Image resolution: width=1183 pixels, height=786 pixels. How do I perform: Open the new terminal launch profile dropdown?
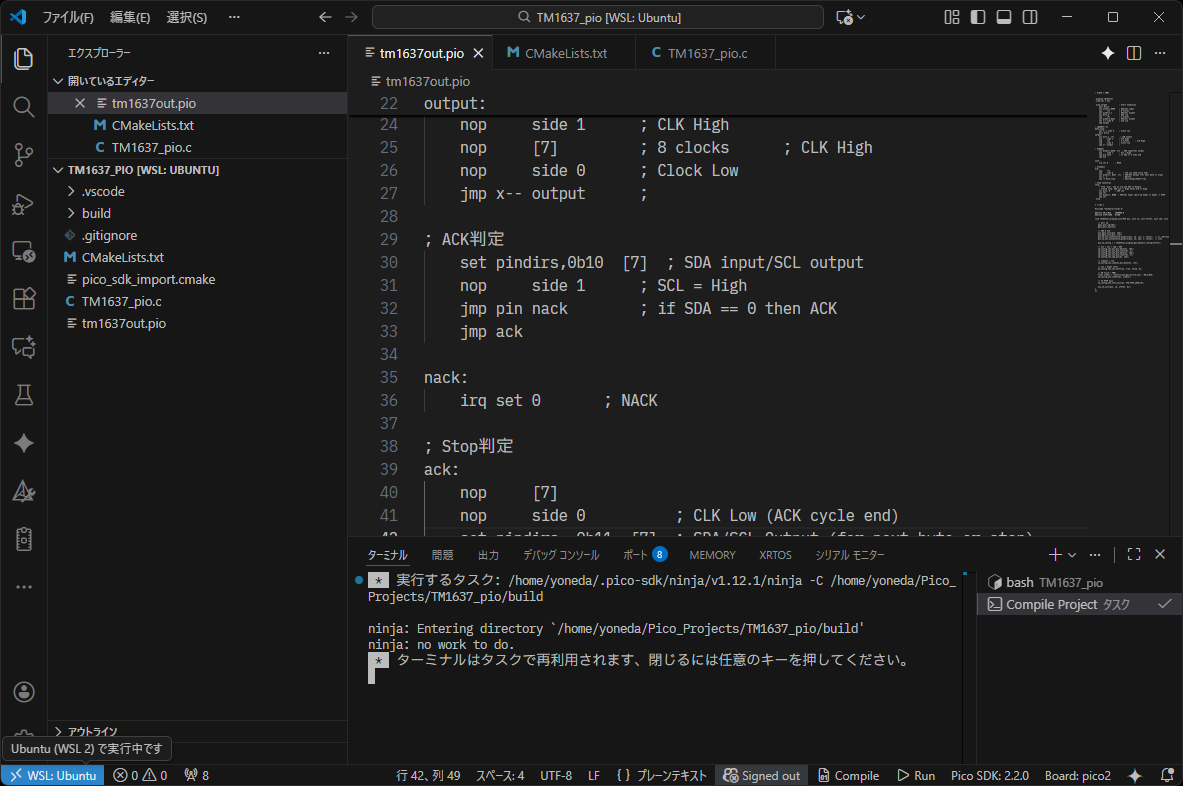click(x=1072, y=554)
